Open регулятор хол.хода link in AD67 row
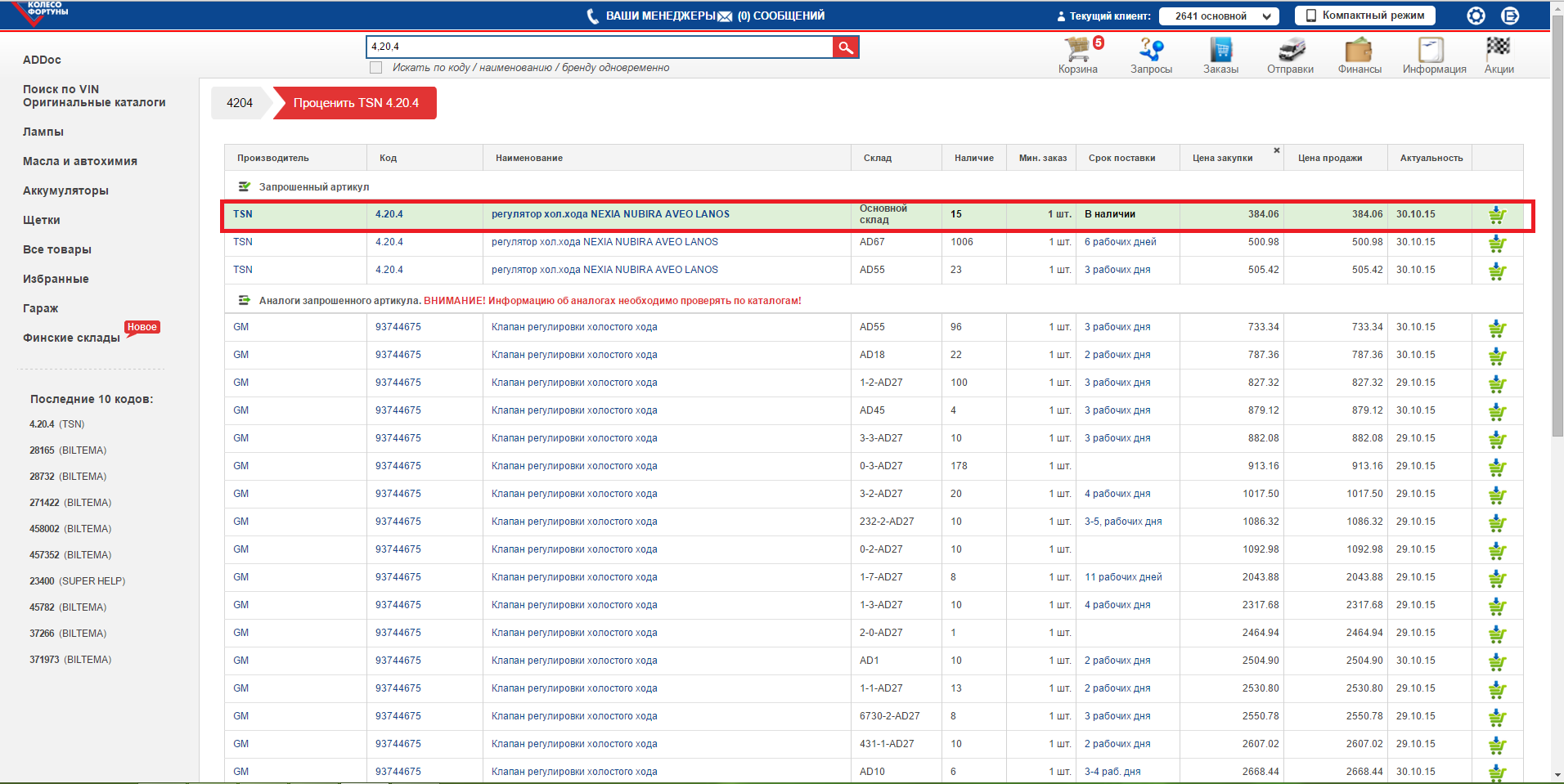 point(604,242)
